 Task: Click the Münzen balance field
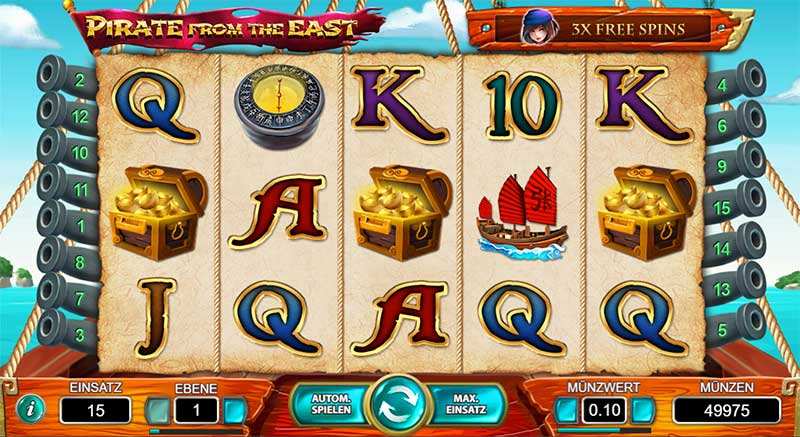pyautogui.click(x=727, y=410)
